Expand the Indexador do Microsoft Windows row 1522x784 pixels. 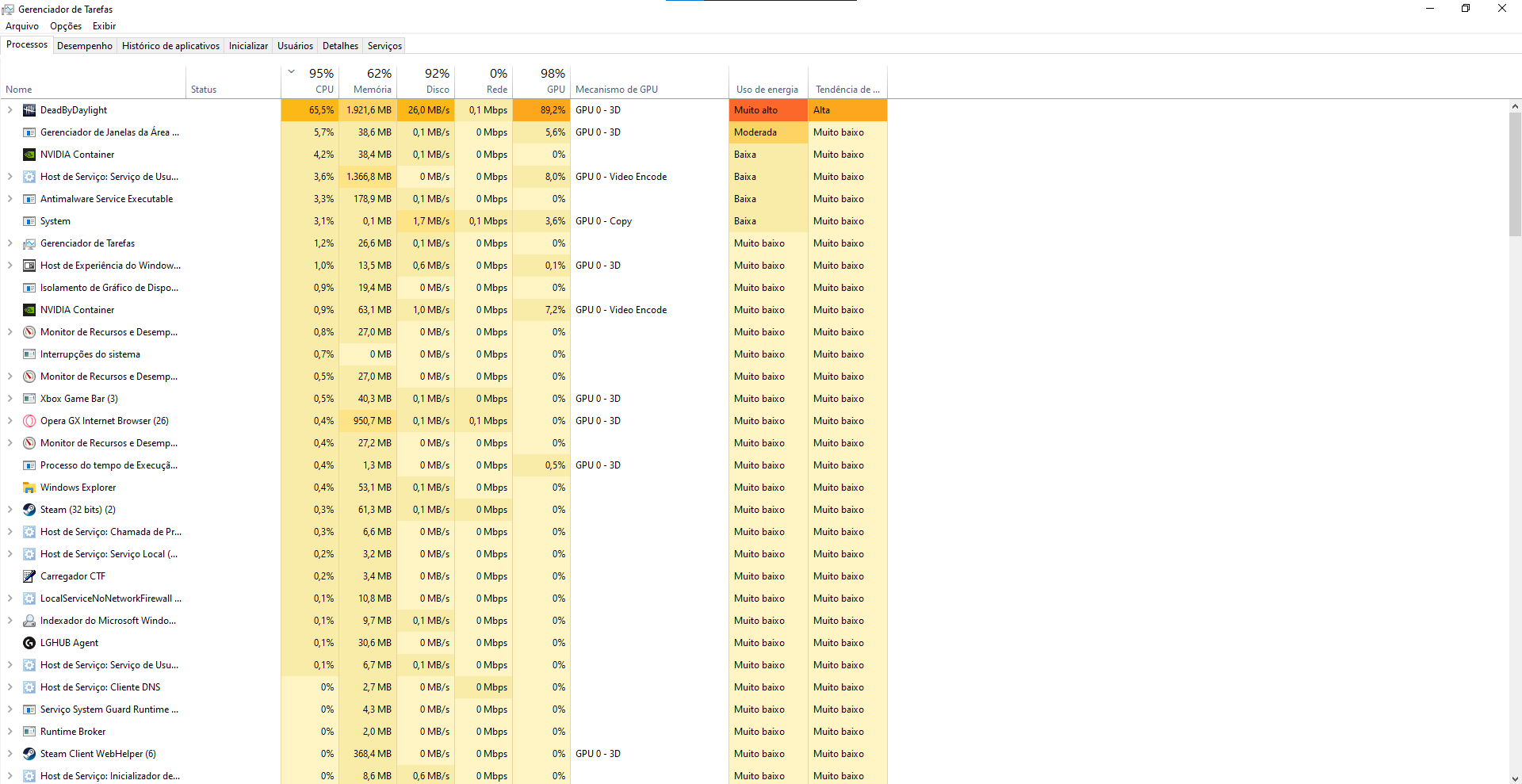pos(10,621)
